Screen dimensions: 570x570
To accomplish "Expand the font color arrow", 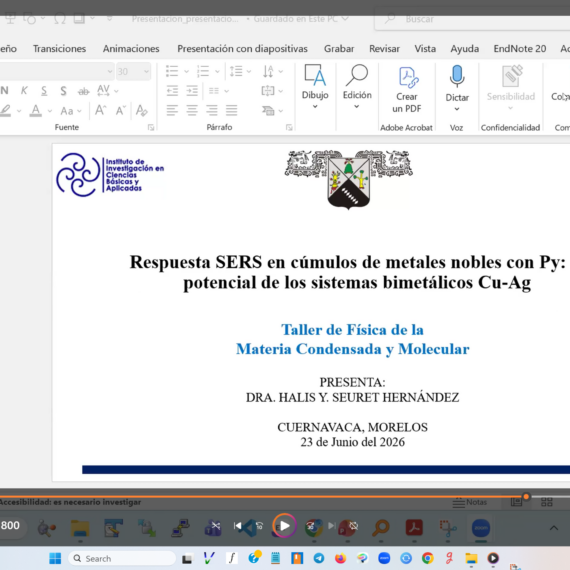I will click(x=50, y=111).
